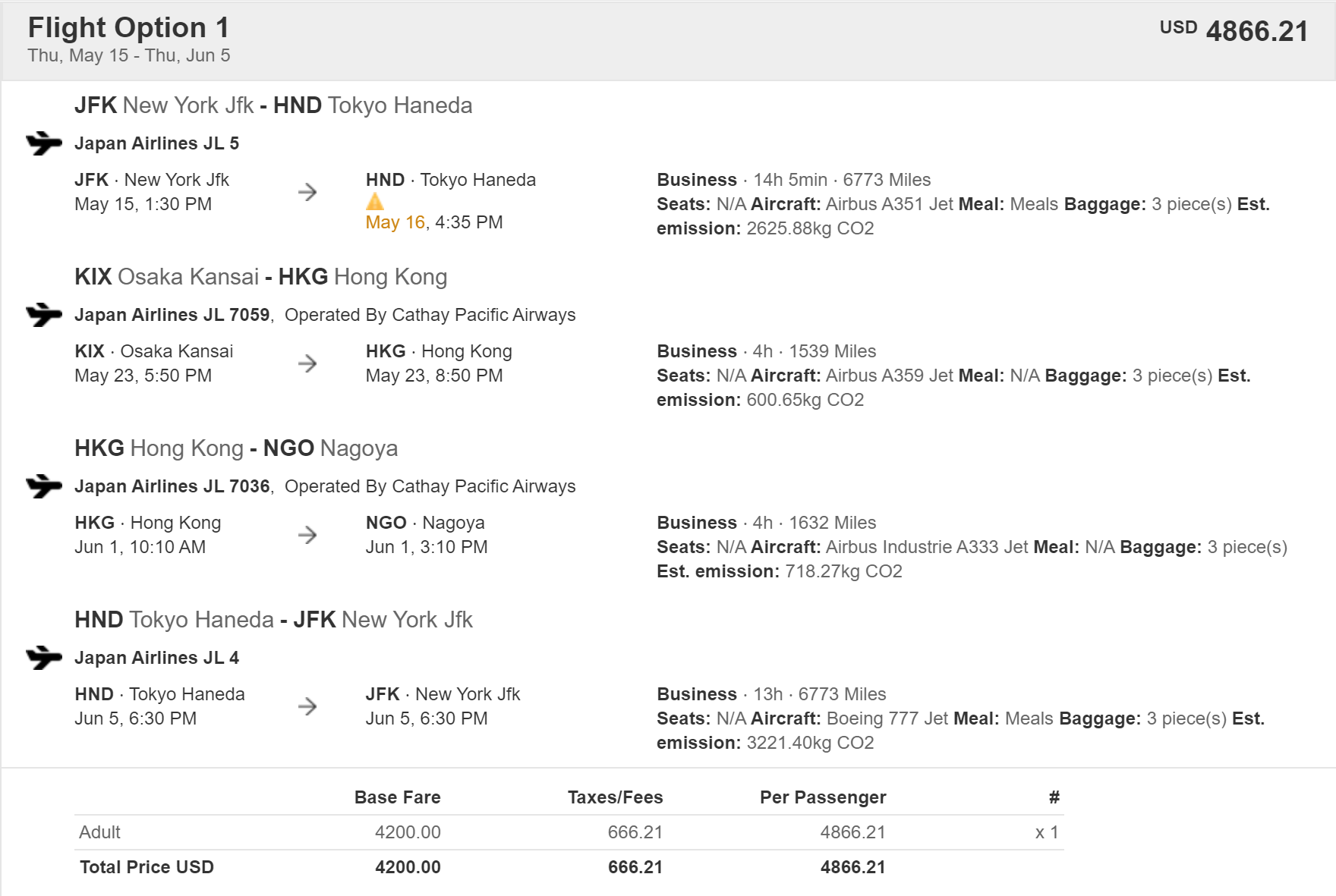Click the arrow between JFK and HND on May 15
Viewport: 1336px width, 896px height.
pos(307,192)
